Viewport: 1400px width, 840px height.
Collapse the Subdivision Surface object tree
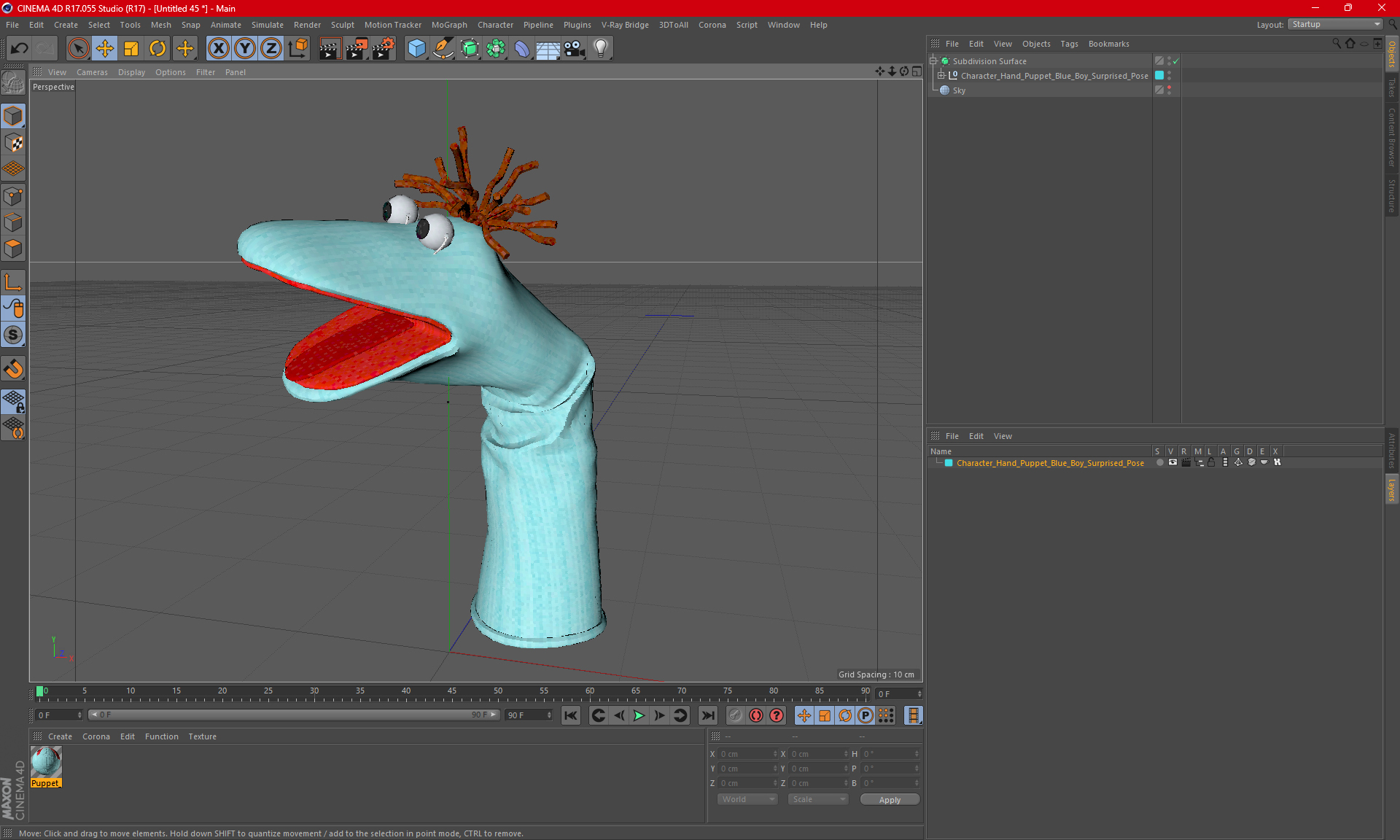point(933,61)
